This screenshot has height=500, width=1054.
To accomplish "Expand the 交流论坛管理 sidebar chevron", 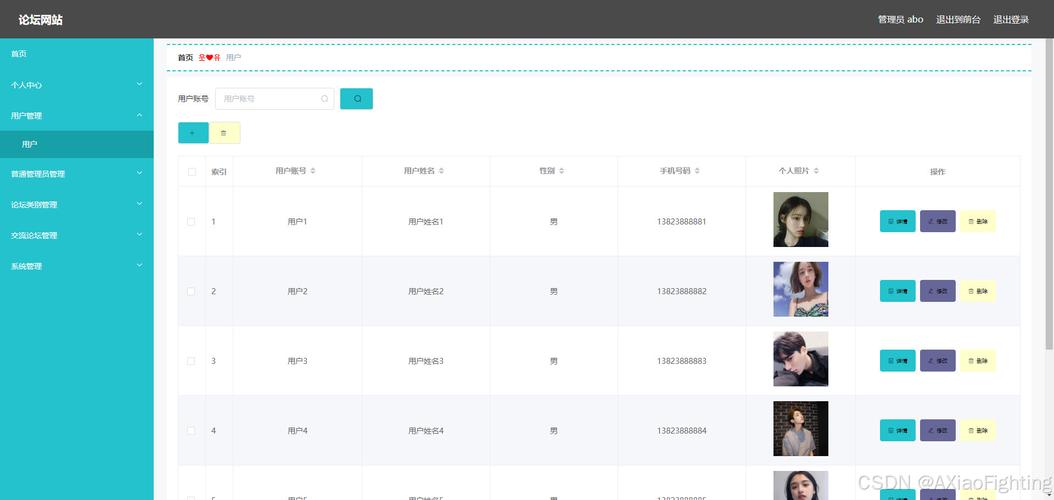I will 139,235.
